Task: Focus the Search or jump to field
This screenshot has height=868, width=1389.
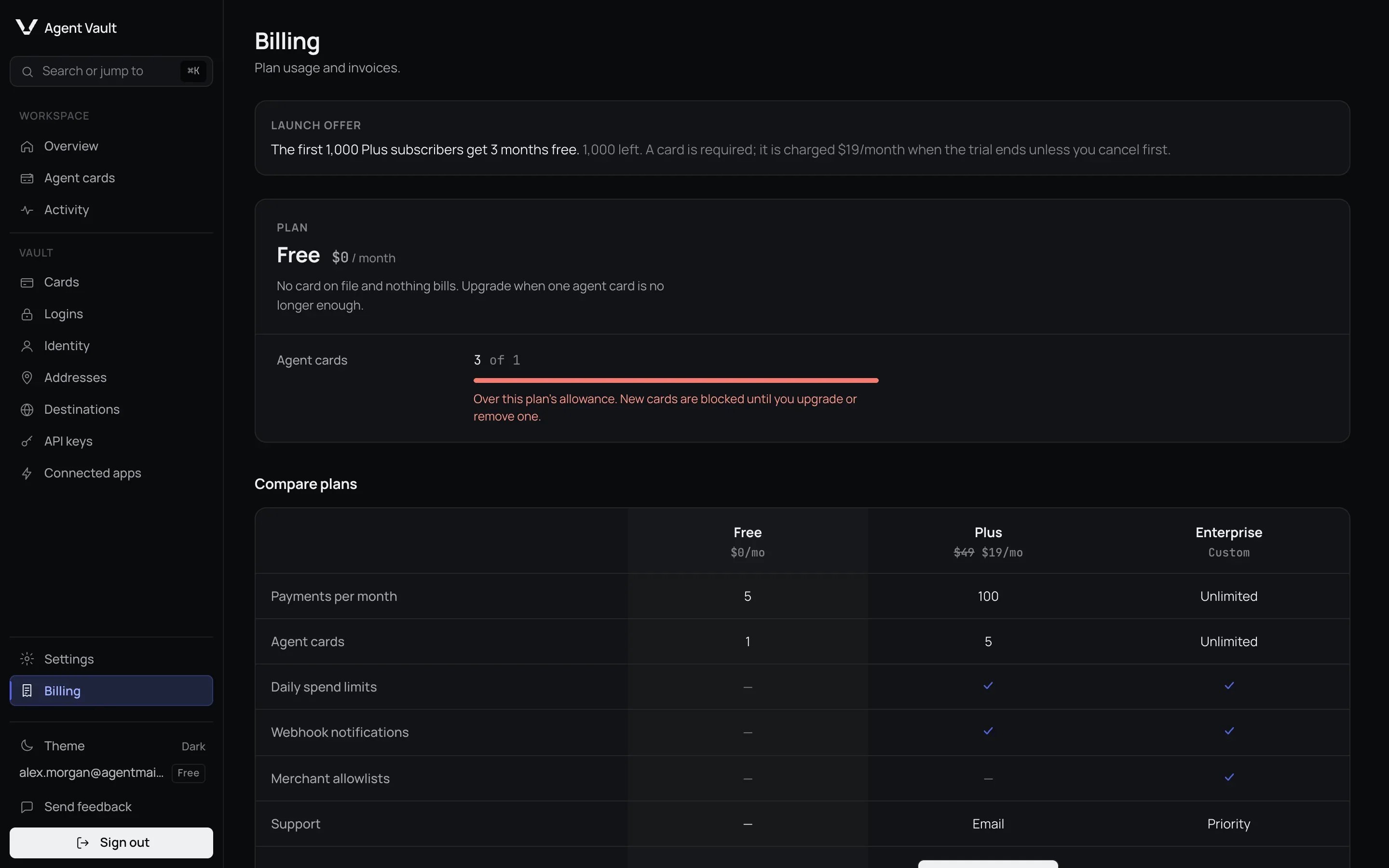Action: [111, 71]
